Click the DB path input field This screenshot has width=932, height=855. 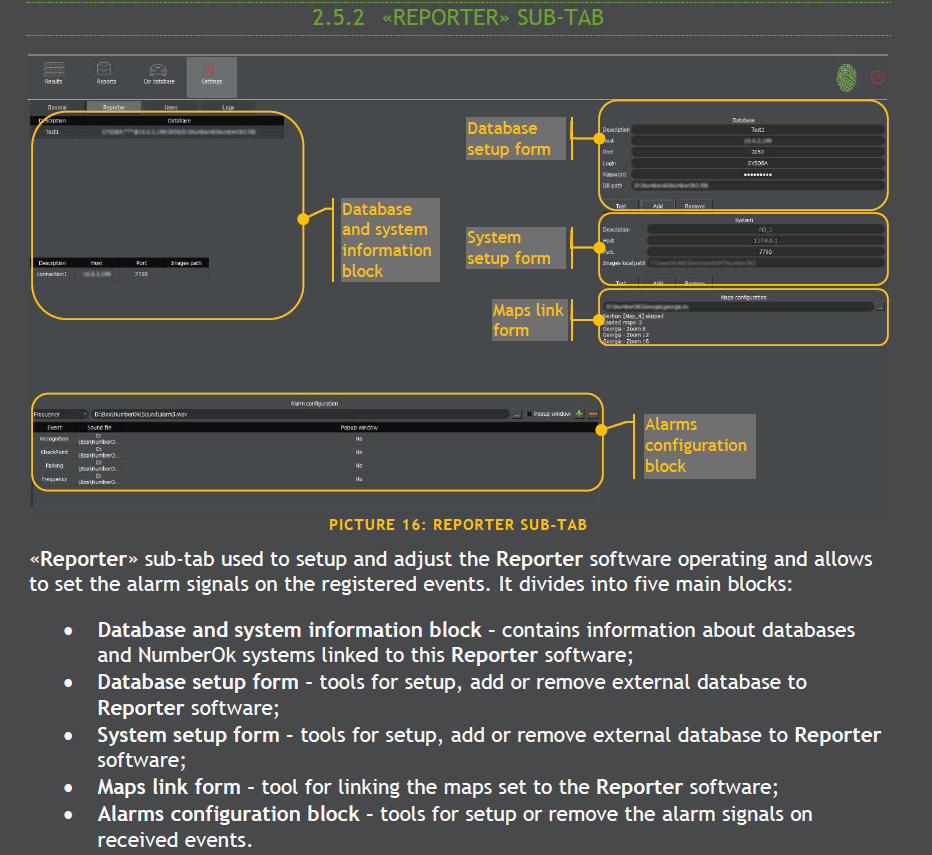coord(758,186)
